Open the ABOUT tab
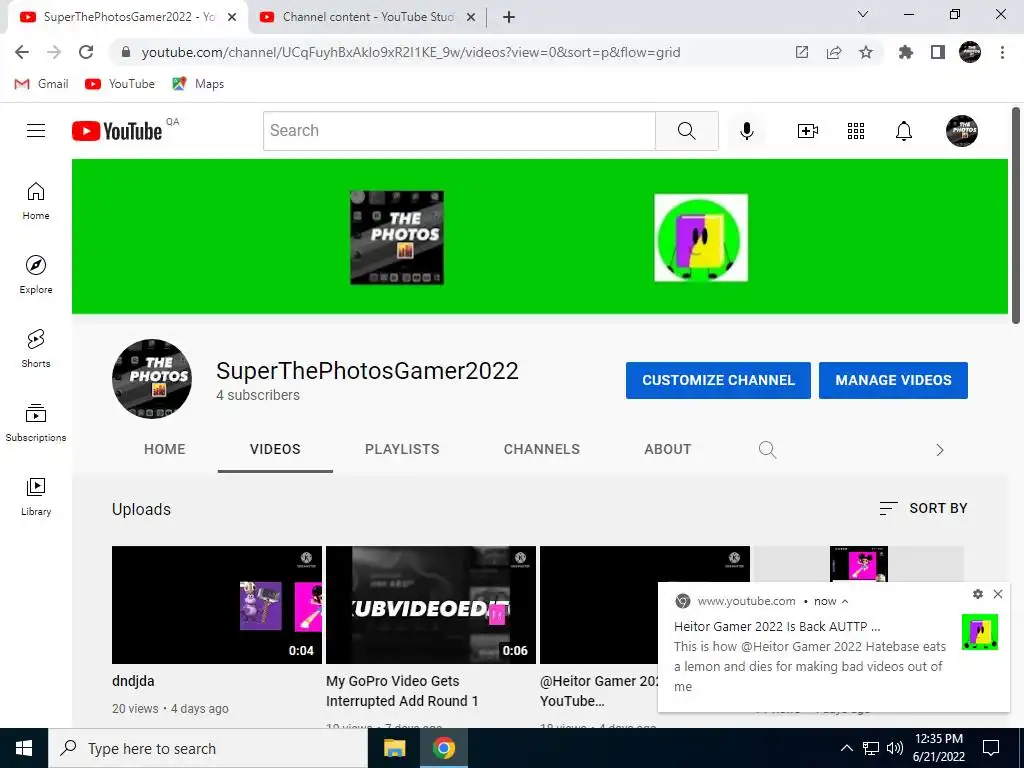The image size is (1024, 768). (667, 449)
